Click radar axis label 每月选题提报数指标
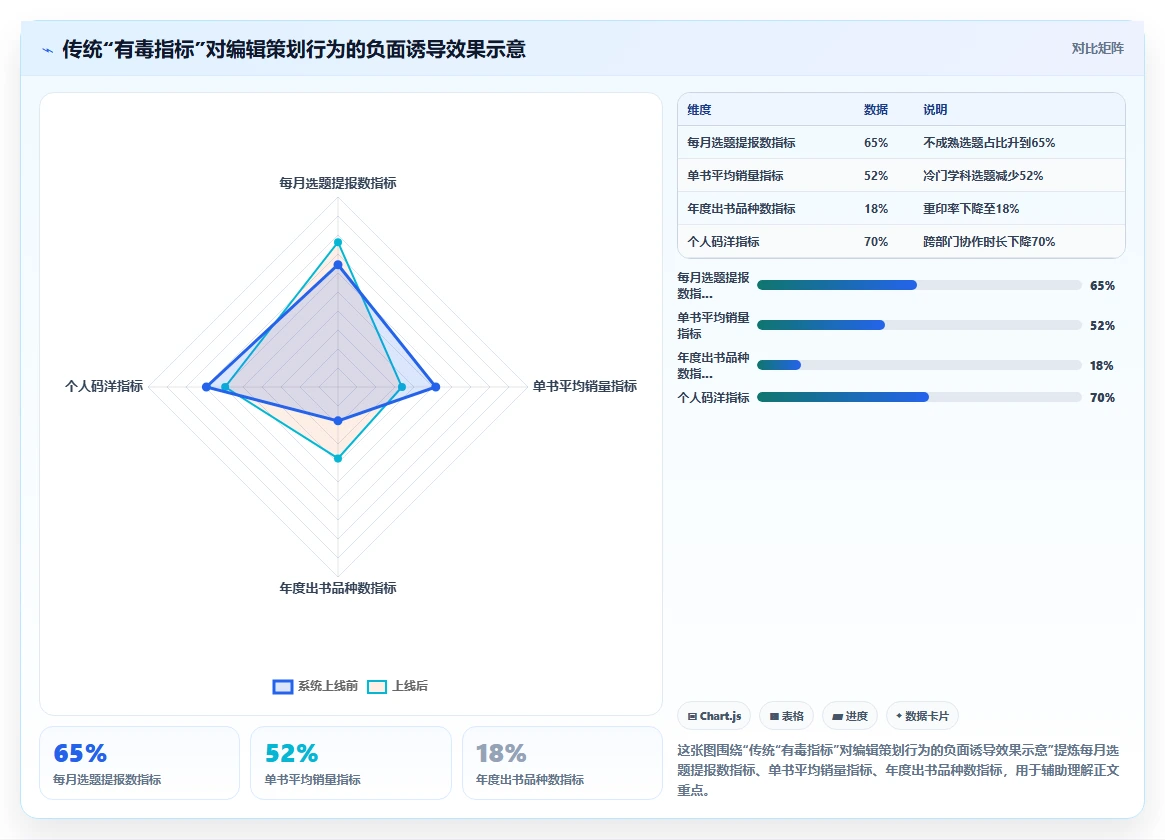 [x=338, y=183]
